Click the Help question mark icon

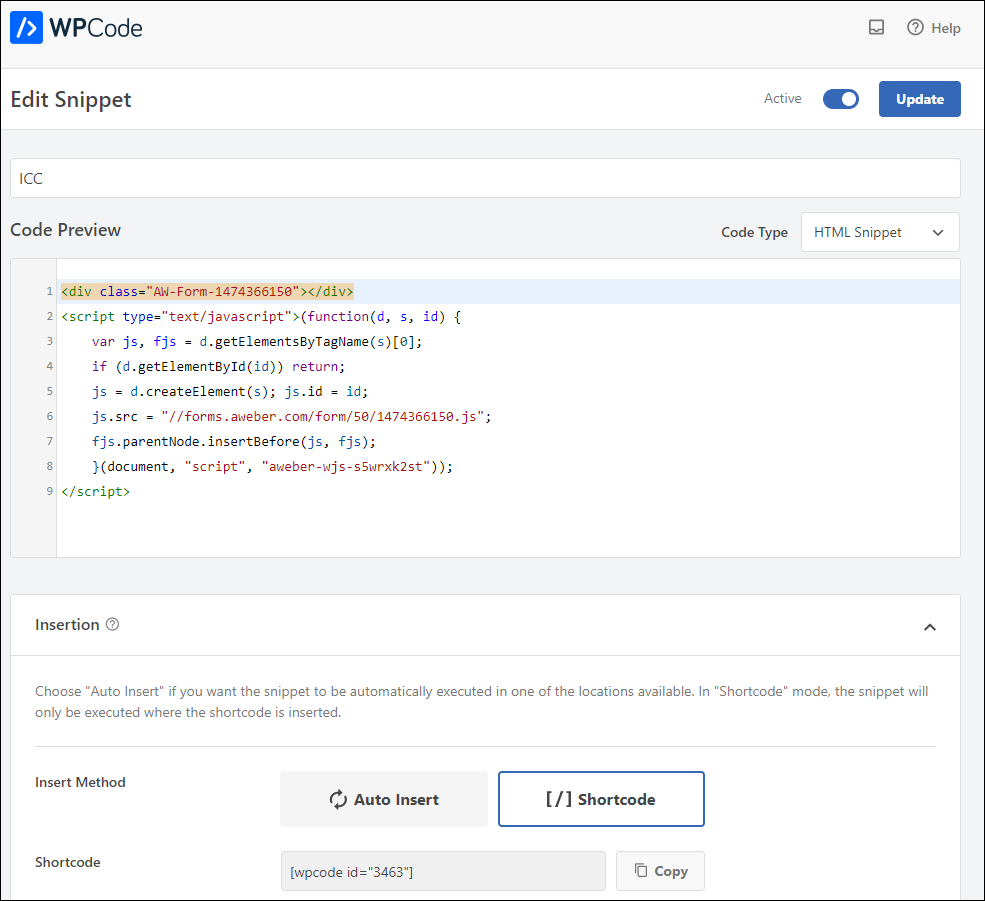click(916, 27)
